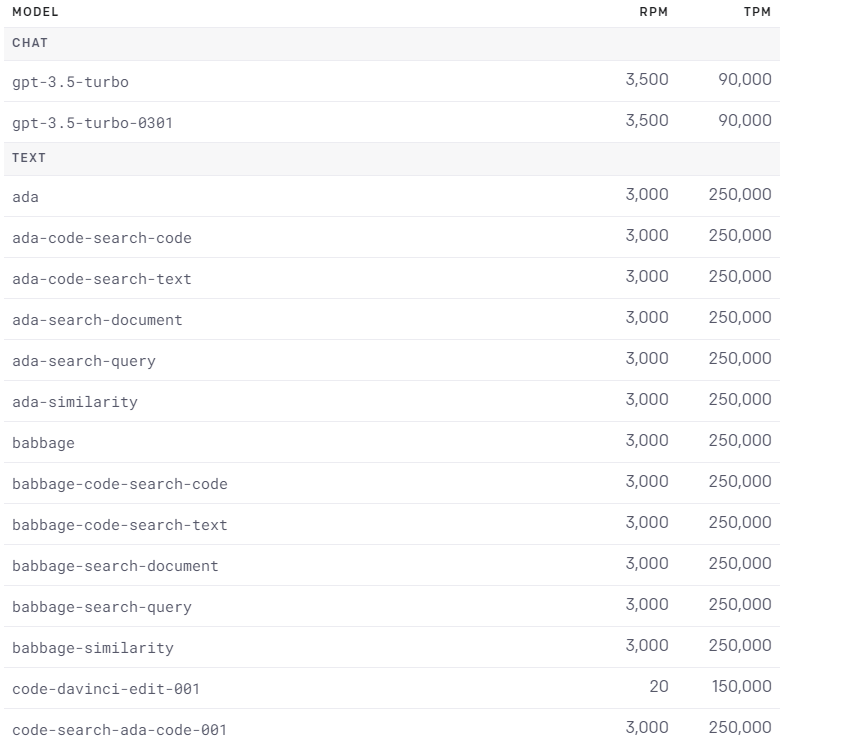Click the TPM value for babbage-code-search-text

[740, 523]
